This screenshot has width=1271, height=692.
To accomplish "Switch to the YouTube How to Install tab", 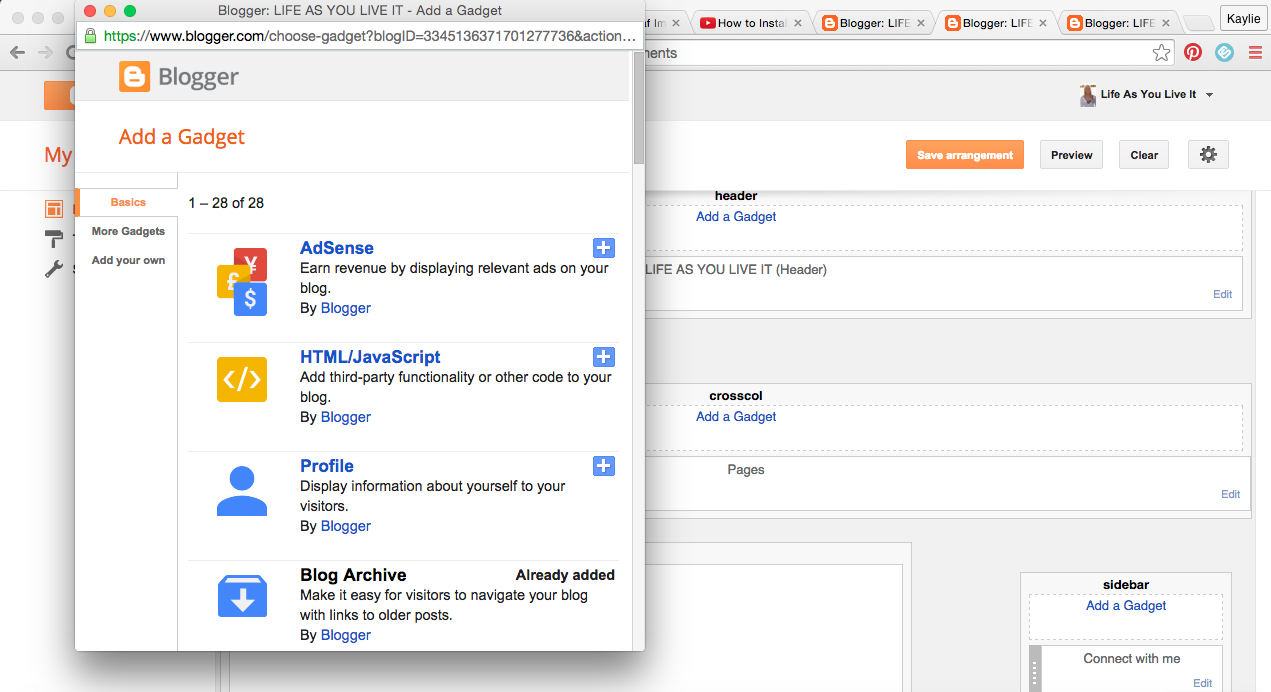I will pos(752,22).
